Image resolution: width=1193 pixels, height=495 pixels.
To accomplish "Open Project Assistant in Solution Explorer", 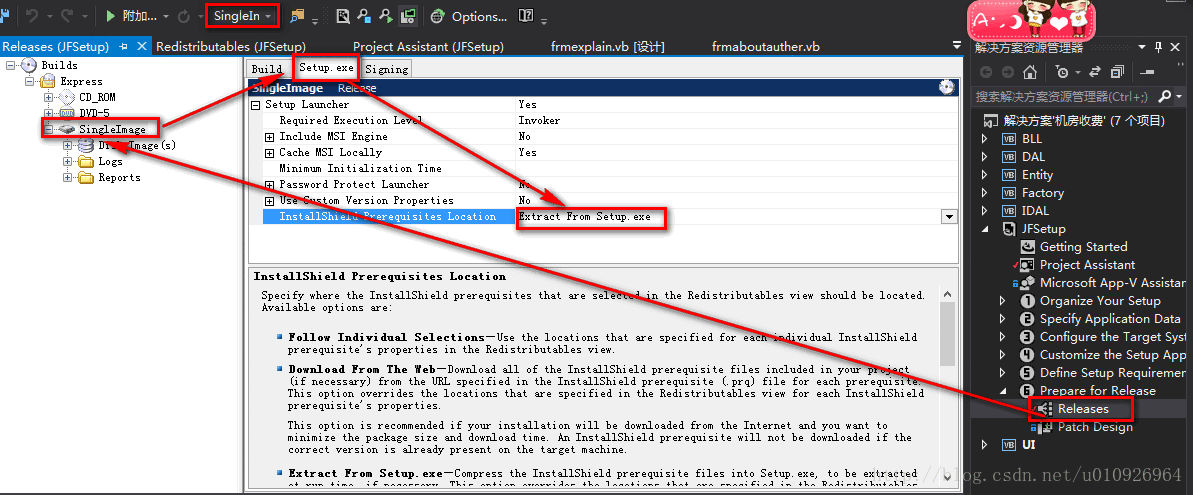I will coord(1087,265).
